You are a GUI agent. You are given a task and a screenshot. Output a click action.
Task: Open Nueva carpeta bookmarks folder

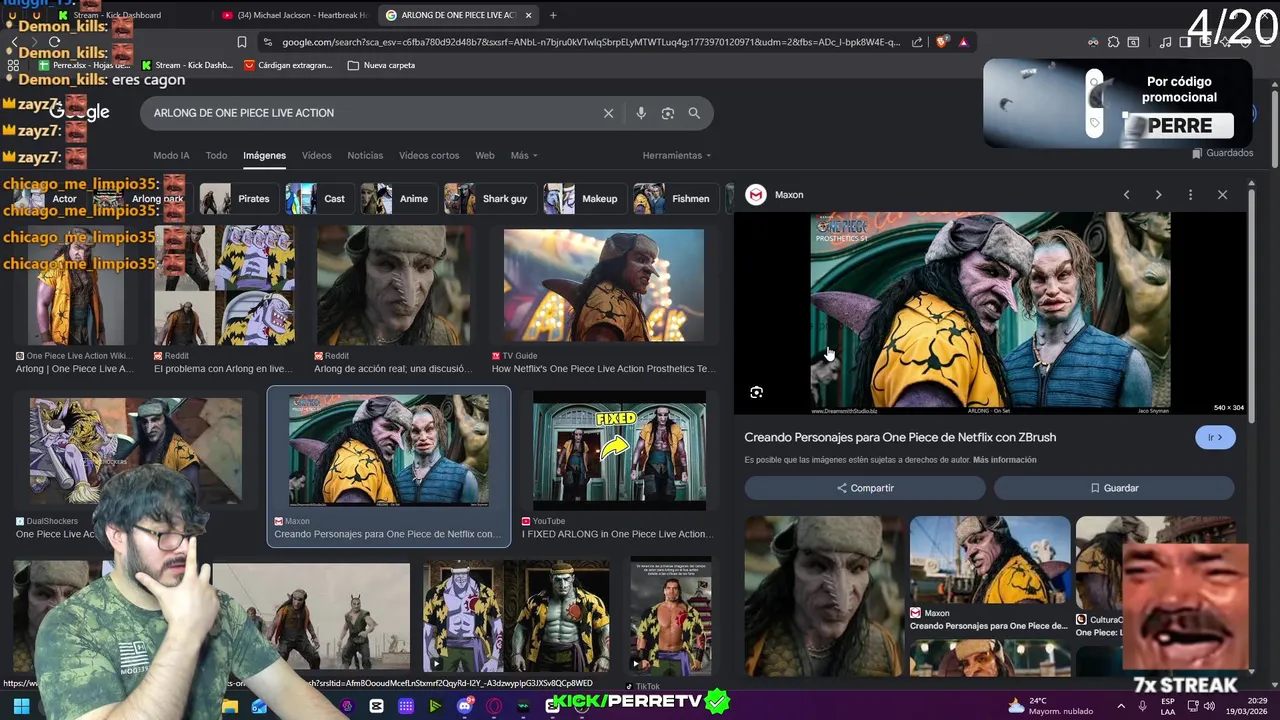click(381, 65)
